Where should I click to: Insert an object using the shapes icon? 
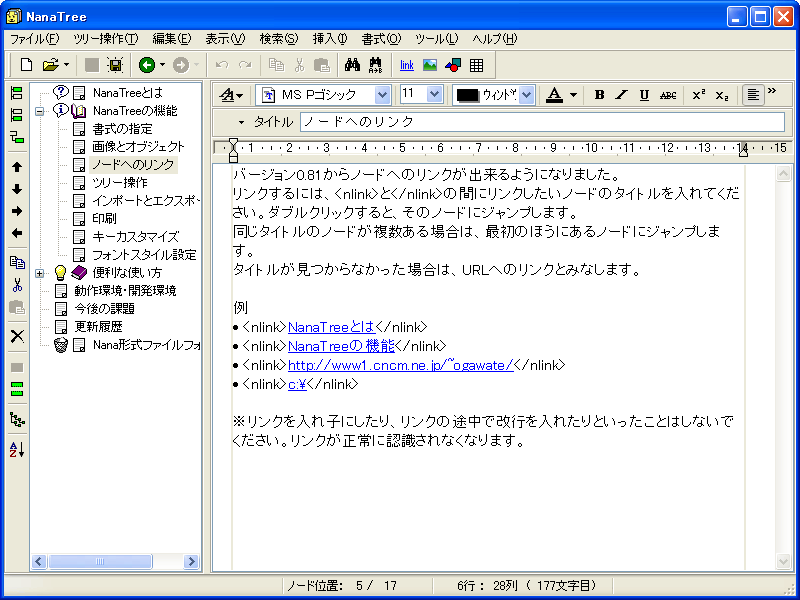pyautogui.click(x=453, y=65)
